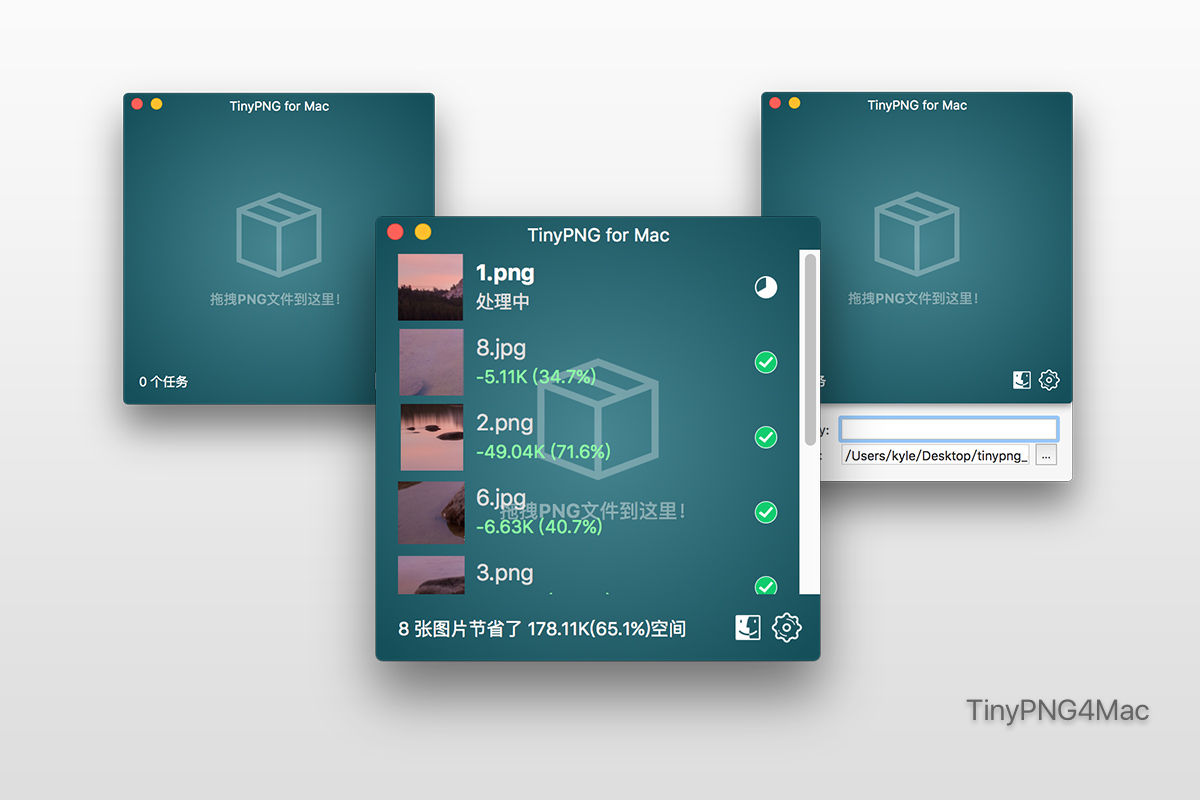The width and height of the screenshot is (1200, 800).
Task: Open the settings gear in right window
Action: tap(1049, 380)
